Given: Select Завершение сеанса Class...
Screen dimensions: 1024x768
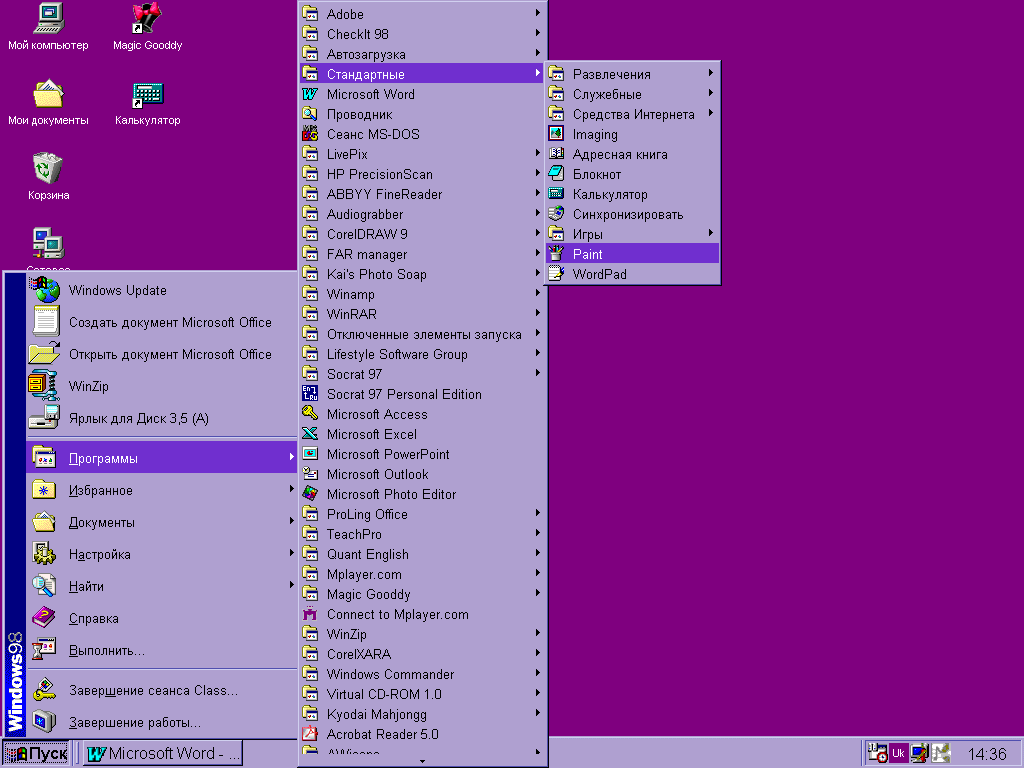Looking at the screenshot, I should click(162, 690).
